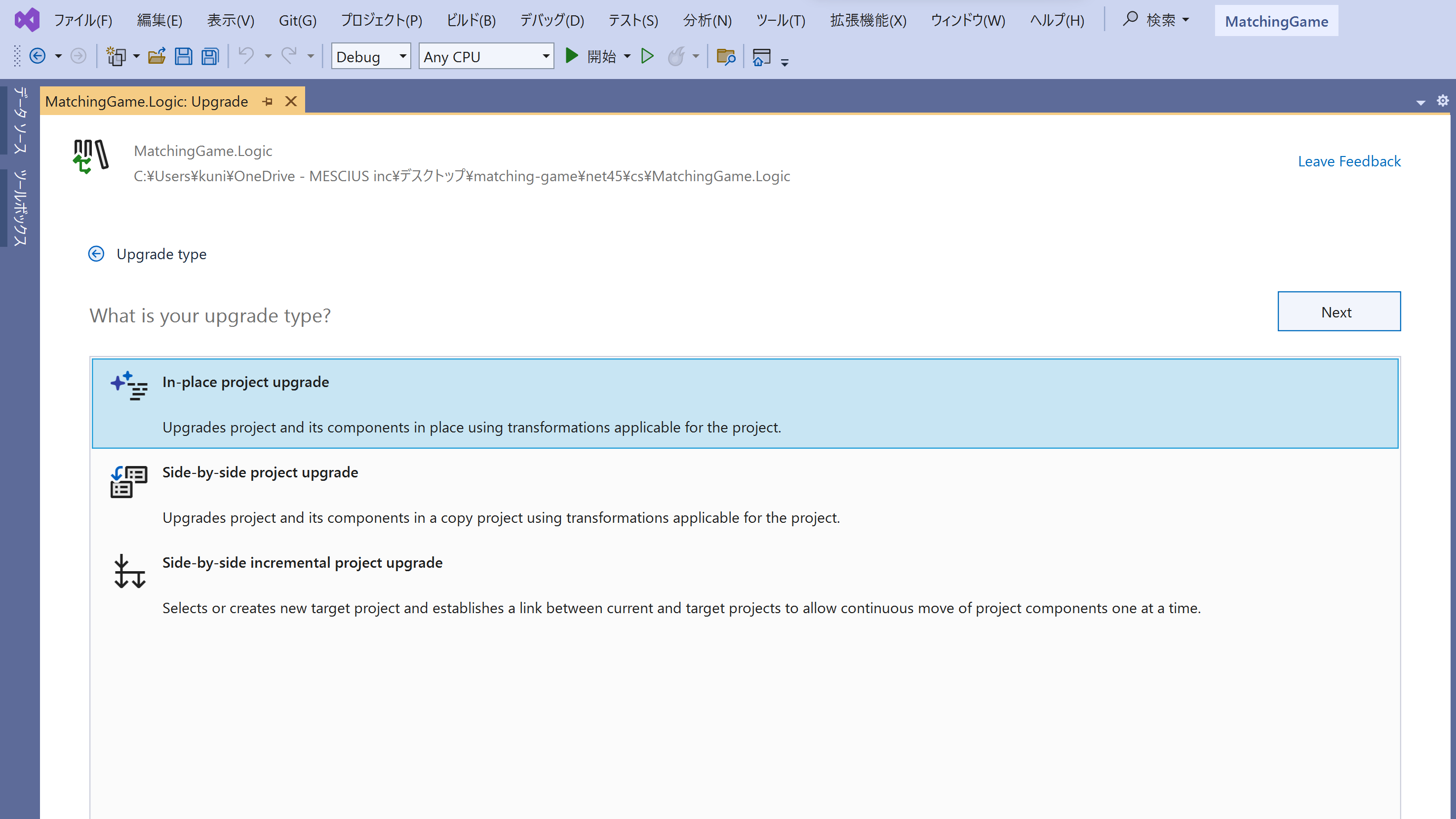Click the incremental upgrade arrows icon
The width and height of the screenshot is (1456, 819).
(129, 572)
